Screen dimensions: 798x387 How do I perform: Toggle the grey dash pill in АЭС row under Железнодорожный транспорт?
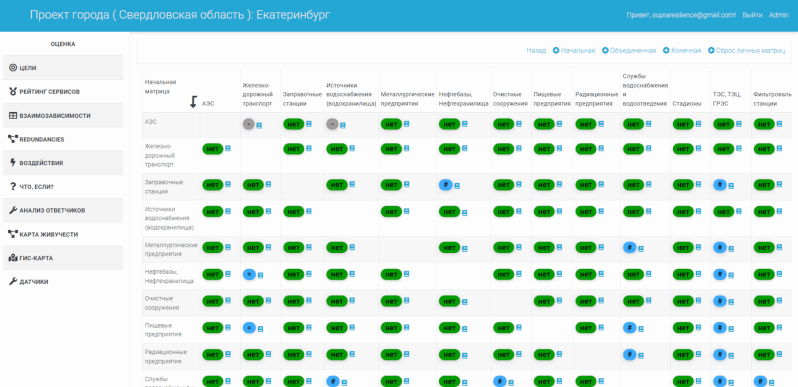tap(248, 124)
